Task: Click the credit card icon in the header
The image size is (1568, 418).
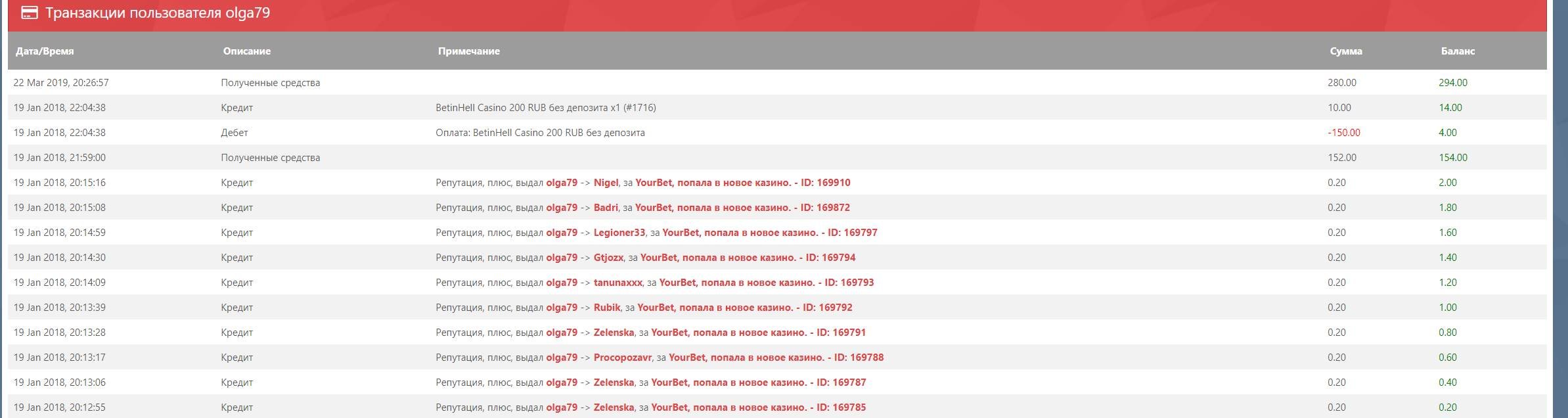Action: 29,13
